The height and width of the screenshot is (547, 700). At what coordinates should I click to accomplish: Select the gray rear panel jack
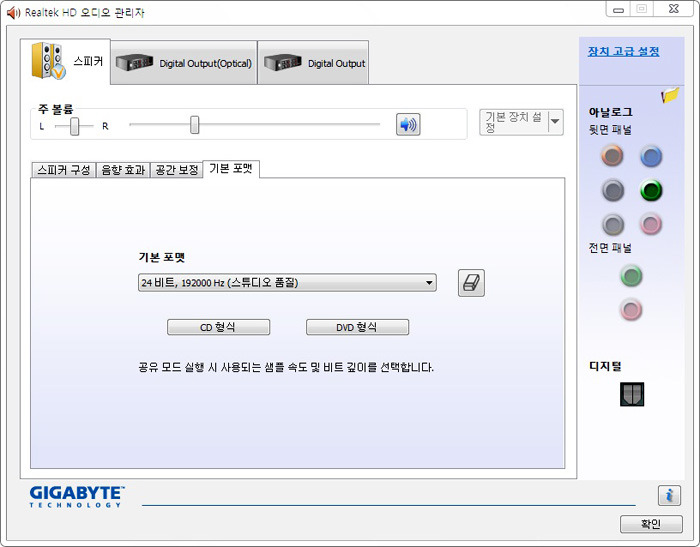click(613, 224)
